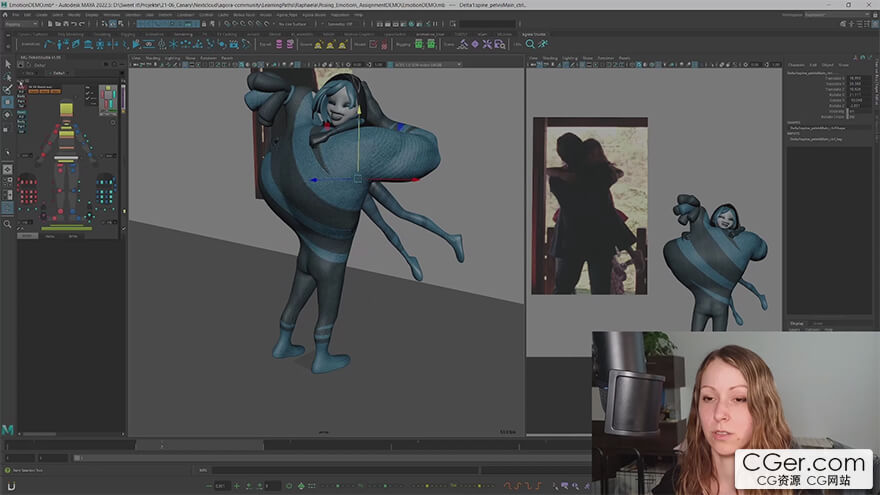This screenshot has height=495, width=880.
Task: Activate the Paint selection brush tool
Action: [8, 89]
